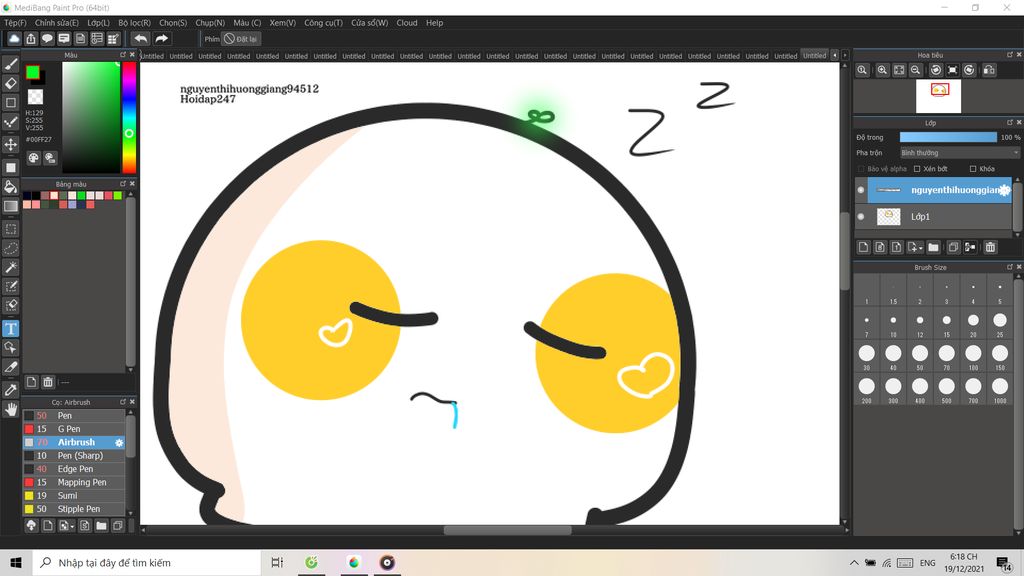
Task: Select the Text tool
Action: point(10,328)
